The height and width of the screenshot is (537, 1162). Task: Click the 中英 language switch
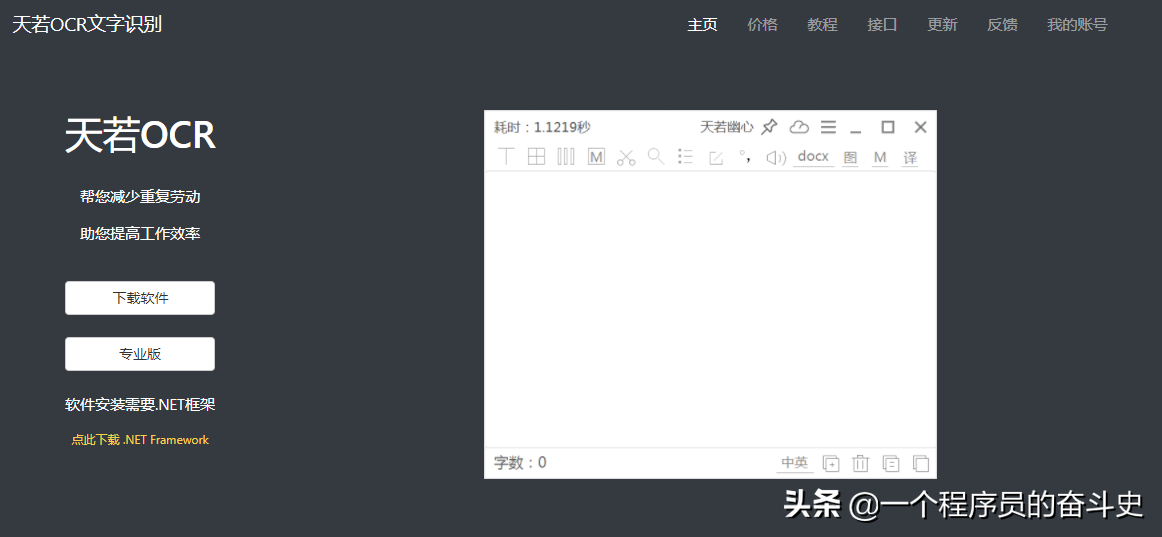[x=794, y=463]
